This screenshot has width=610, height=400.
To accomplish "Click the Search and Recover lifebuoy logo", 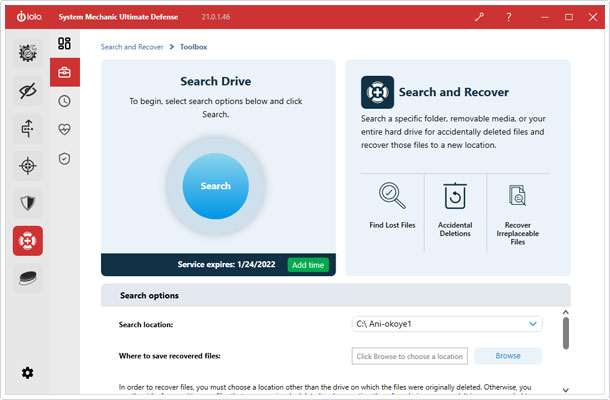I will tap(377, 92).
